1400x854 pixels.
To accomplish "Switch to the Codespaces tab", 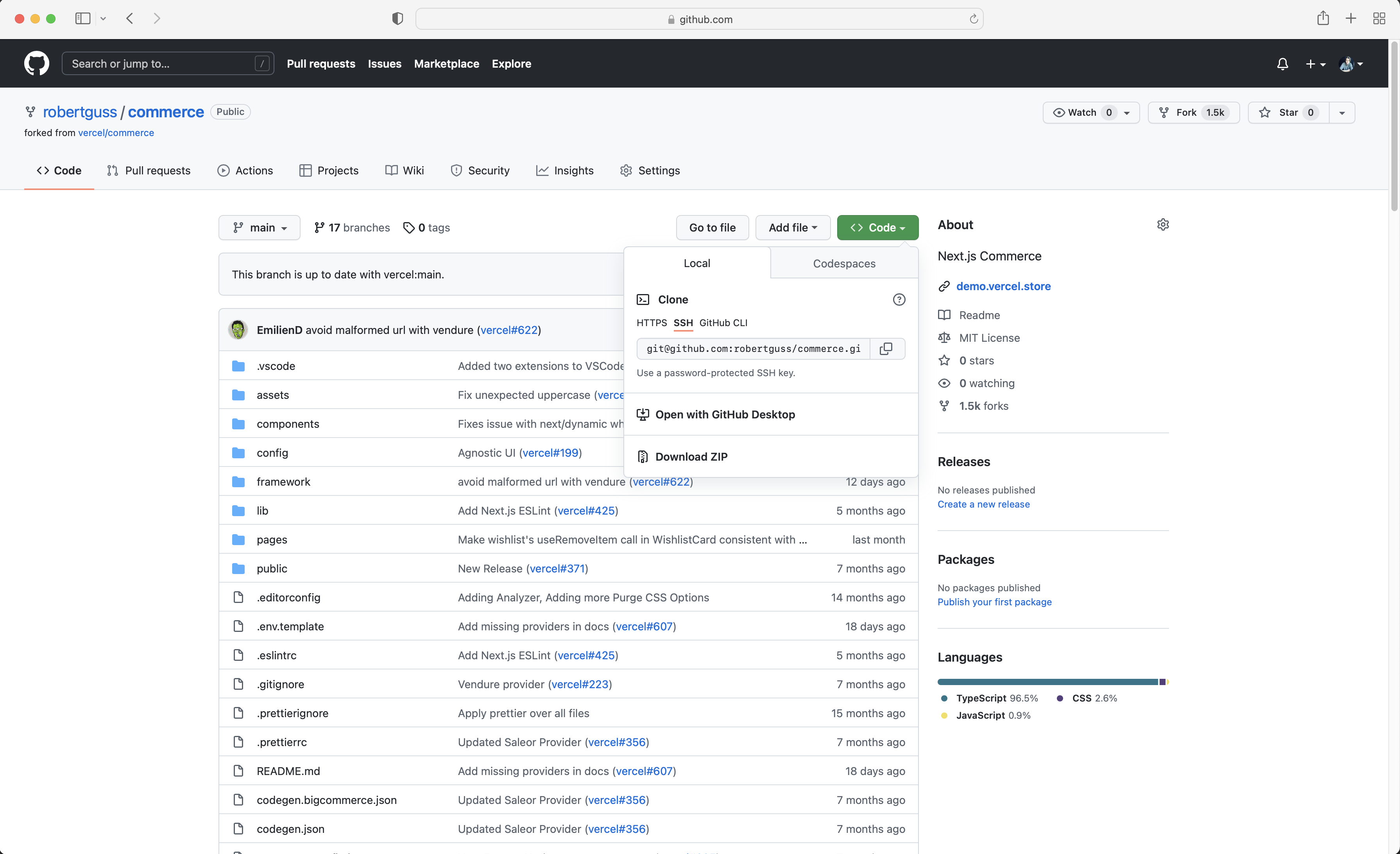I will 844,263.
